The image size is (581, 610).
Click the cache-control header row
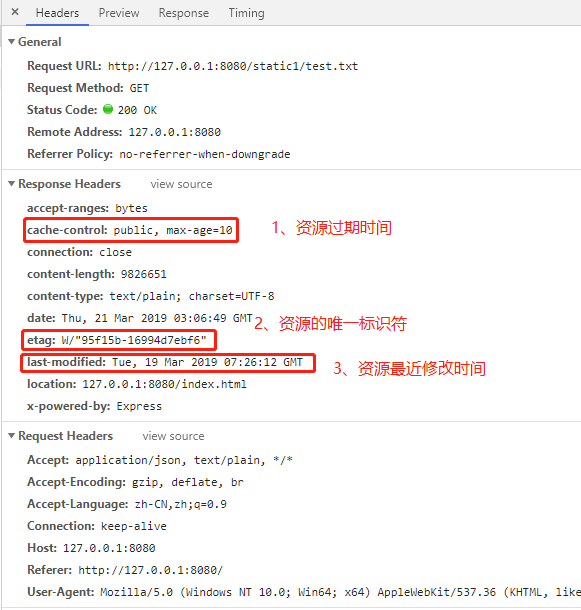click(130, 230)
